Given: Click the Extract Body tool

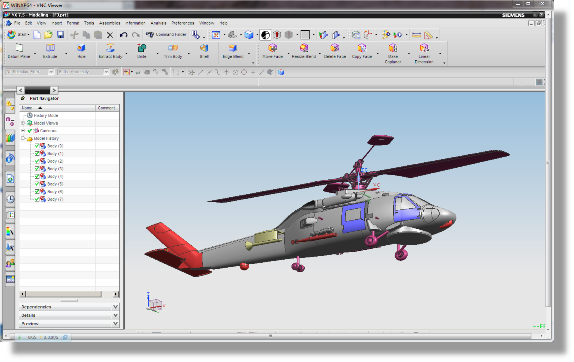Looking at the screenshot, I should pos(110,51).
